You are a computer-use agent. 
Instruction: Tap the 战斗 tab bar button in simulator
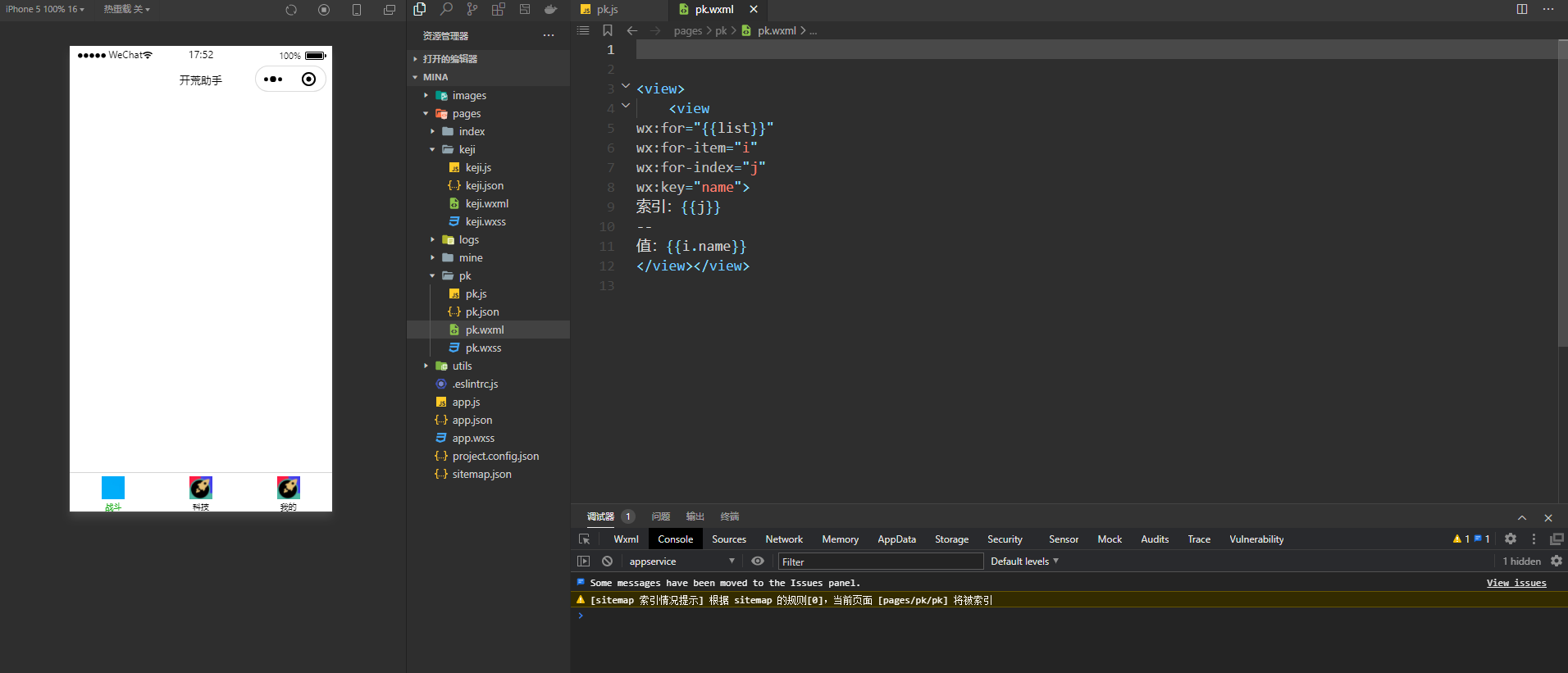pos(113,493)
